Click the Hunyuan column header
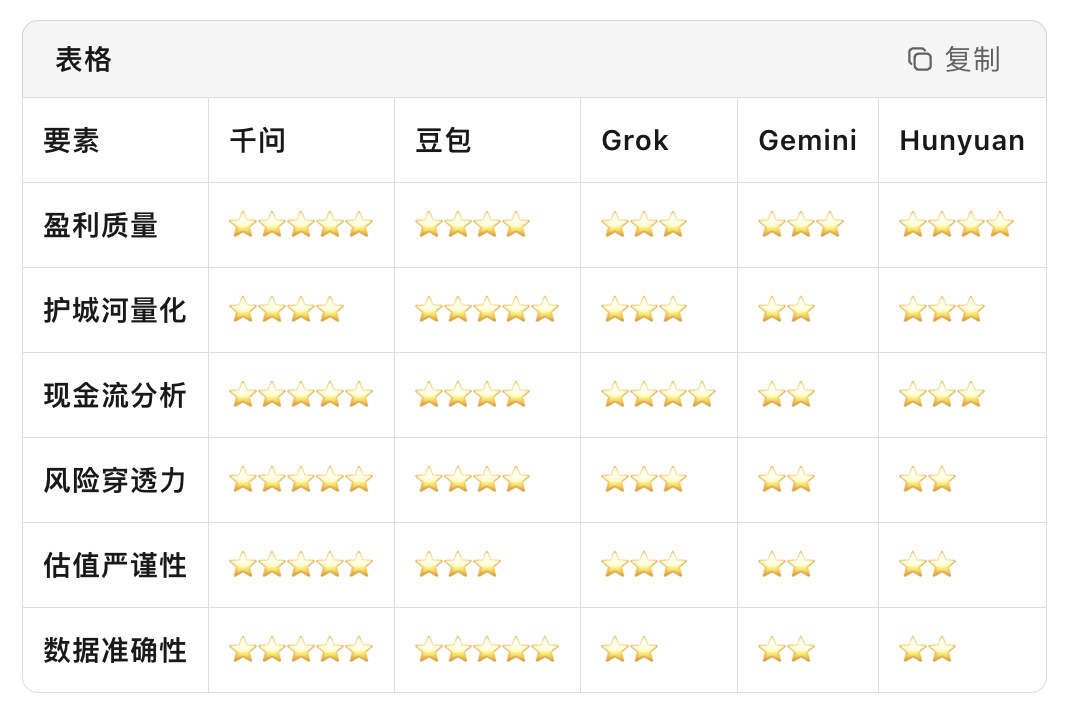Viewport: 1070px width, 714px height. [x=962, y=141]
